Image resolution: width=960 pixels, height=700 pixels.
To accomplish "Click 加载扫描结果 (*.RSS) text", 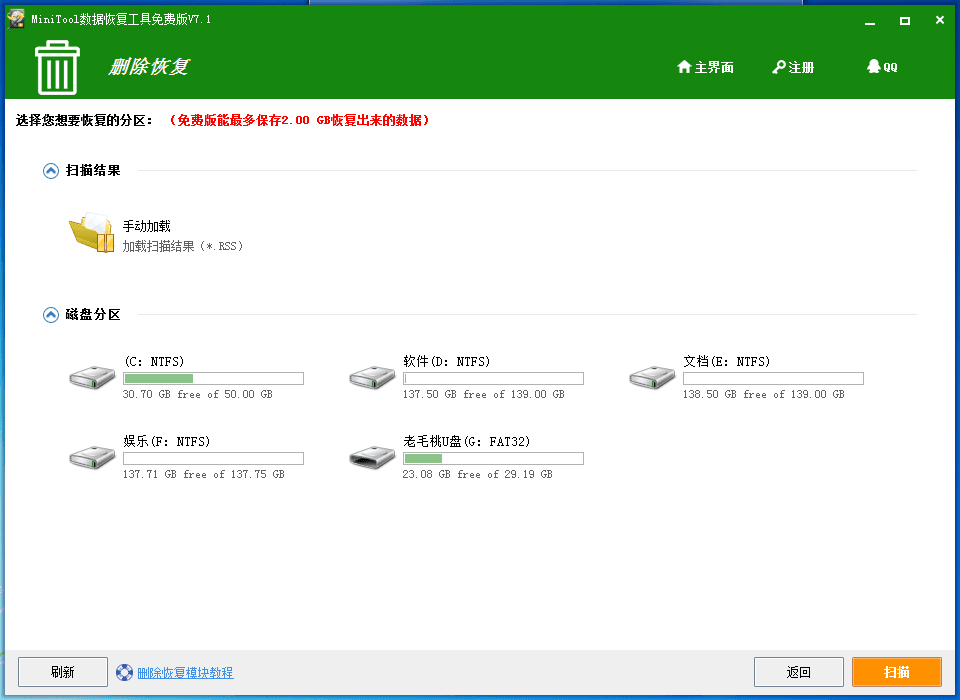I will coord(183,246).
